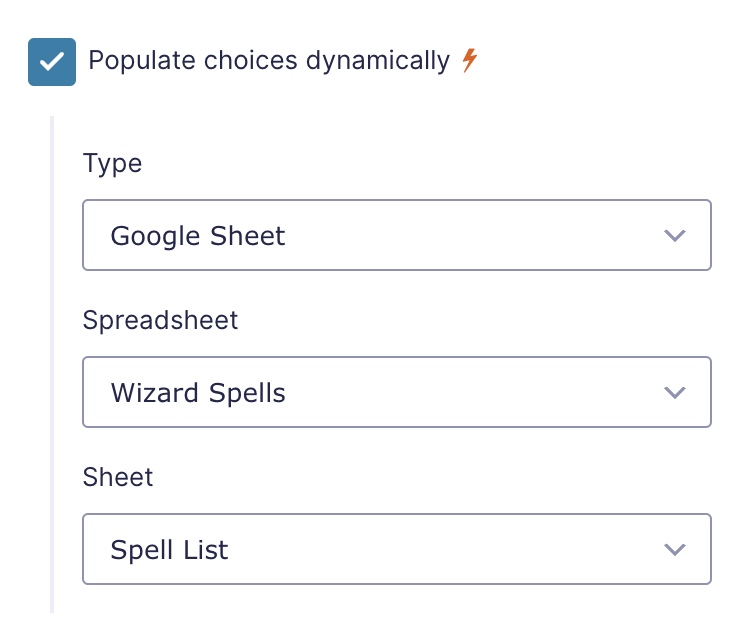
Task: Focus the combo box showing Google Sheet
Action: pyautogui.click(x=397, y=235)
